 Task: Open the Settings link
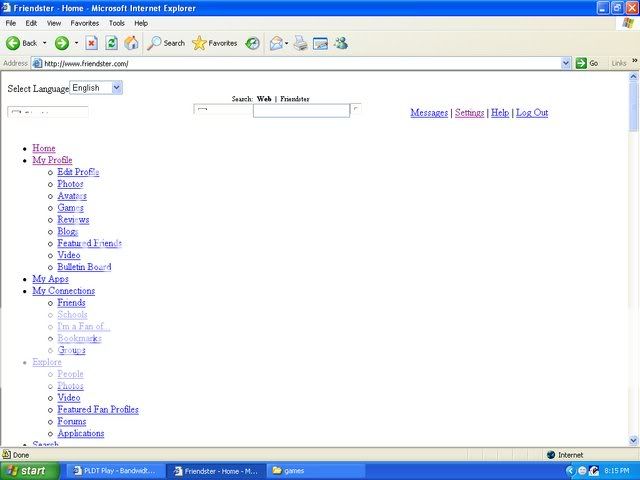[x=469, y=113]
